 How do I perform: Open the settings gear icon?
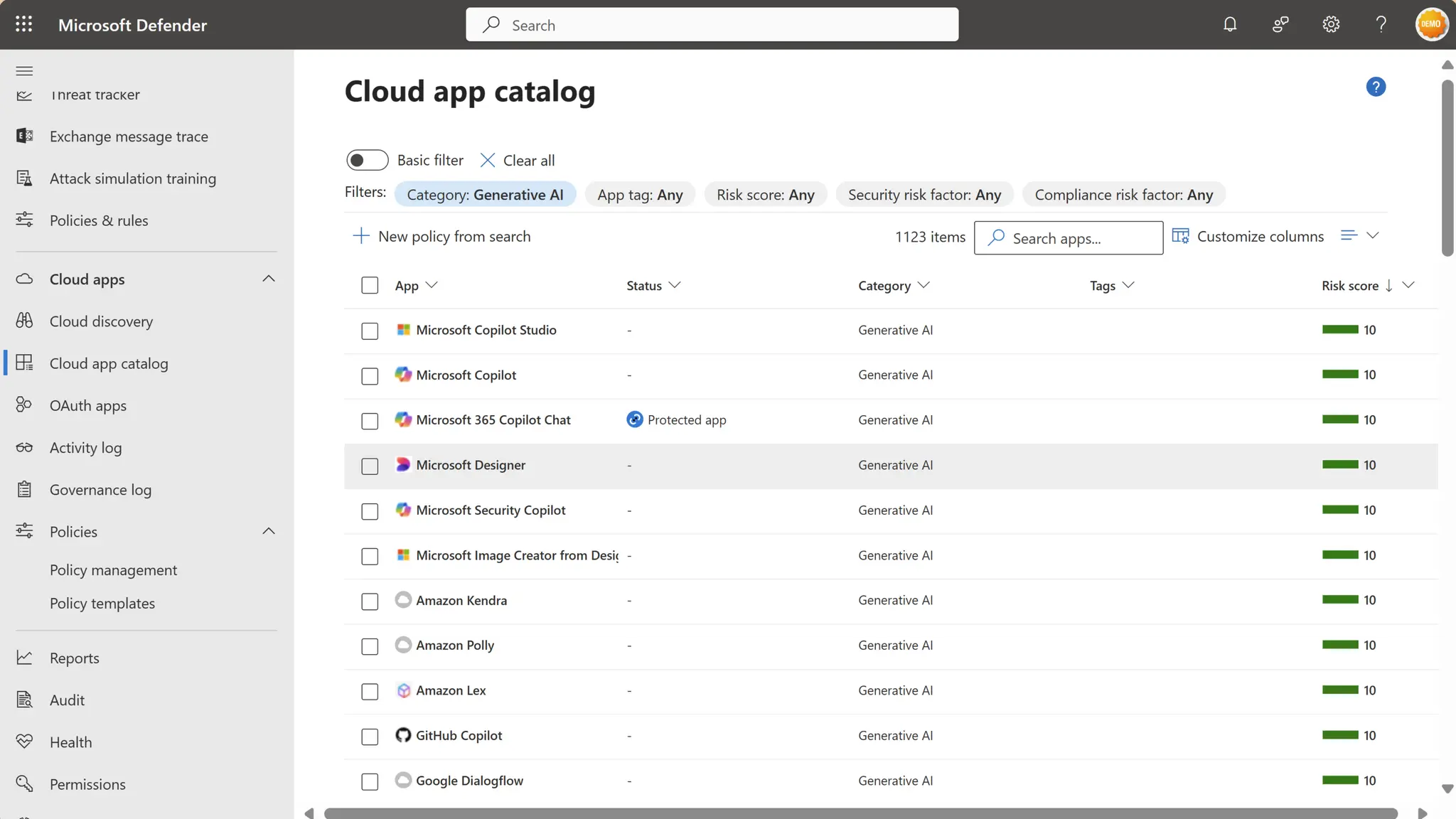pyautogui.click(x=1331, y=24)
